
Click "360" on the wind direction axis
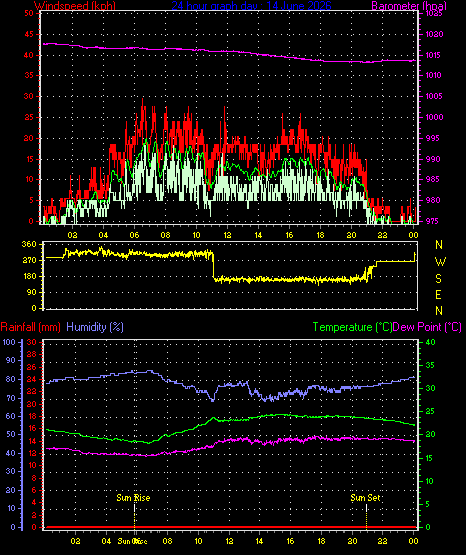tap(29, 244)
